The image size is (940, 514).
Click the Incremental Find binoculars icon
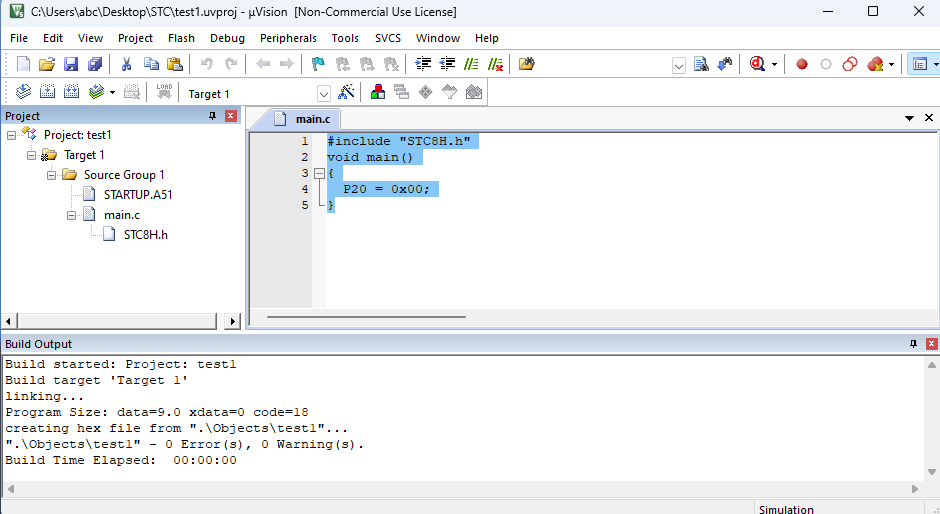725,64
